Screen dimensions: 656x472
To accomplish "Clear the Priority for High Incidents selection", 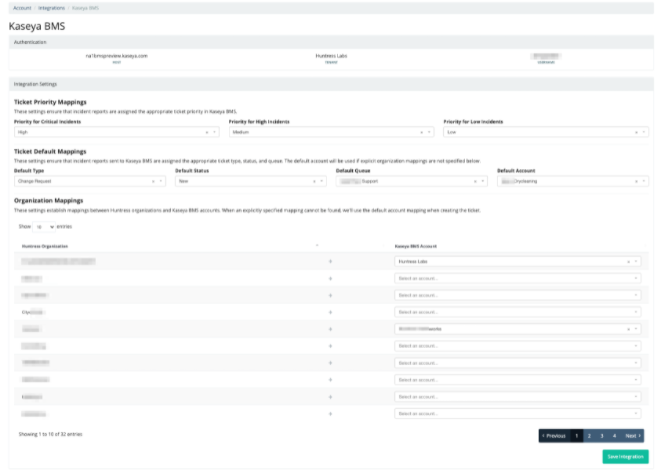I will [421, 132].
